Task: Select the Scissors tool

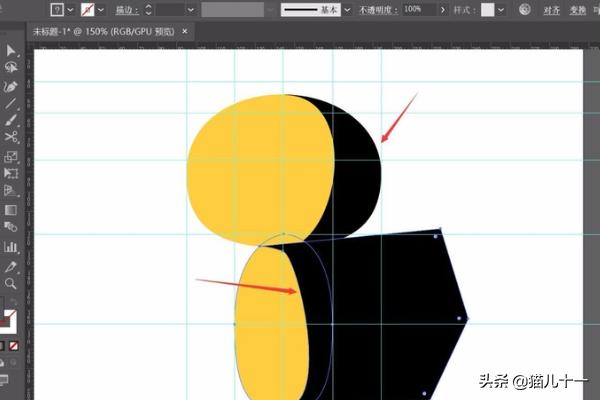Action: coord(11,138)
